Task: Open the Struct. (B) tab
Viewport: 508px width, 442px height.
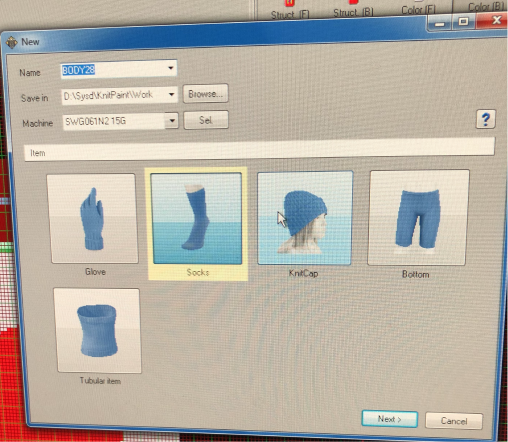Action: (x=353, y=13)
